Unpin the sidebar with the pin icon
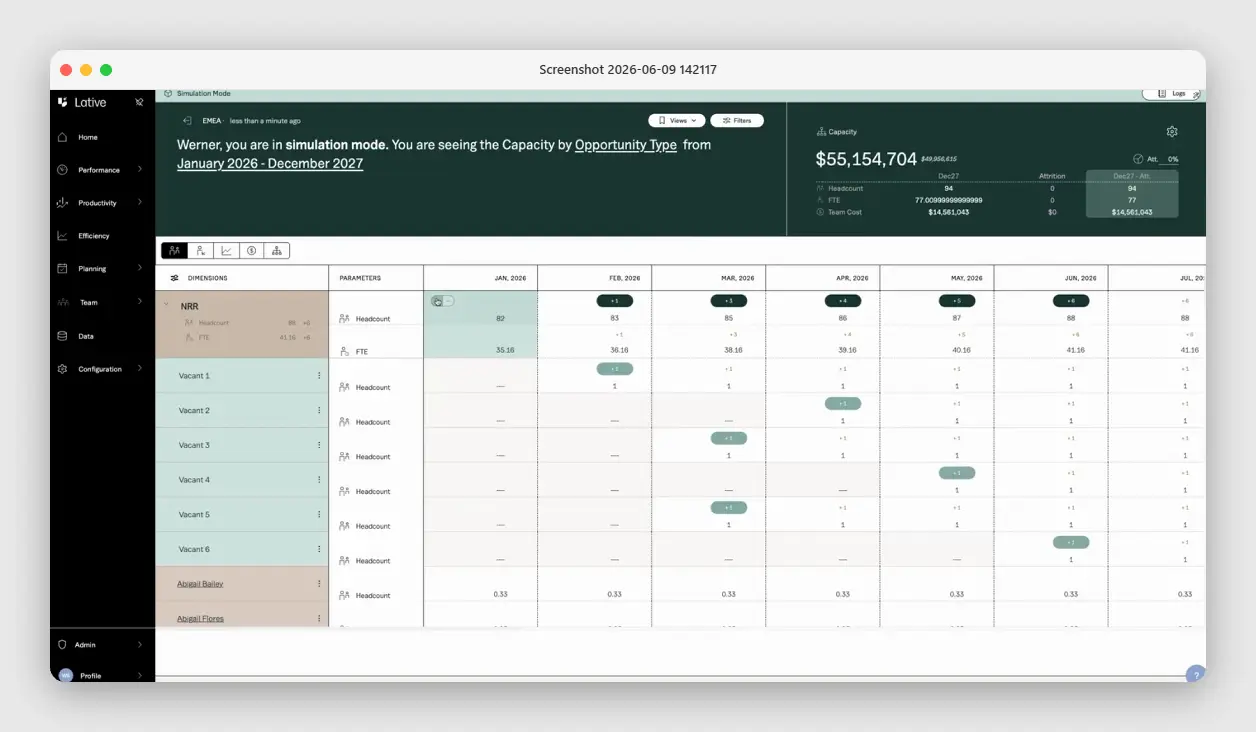The width and height of the screenshot is (1256, 732). [139, 102]
